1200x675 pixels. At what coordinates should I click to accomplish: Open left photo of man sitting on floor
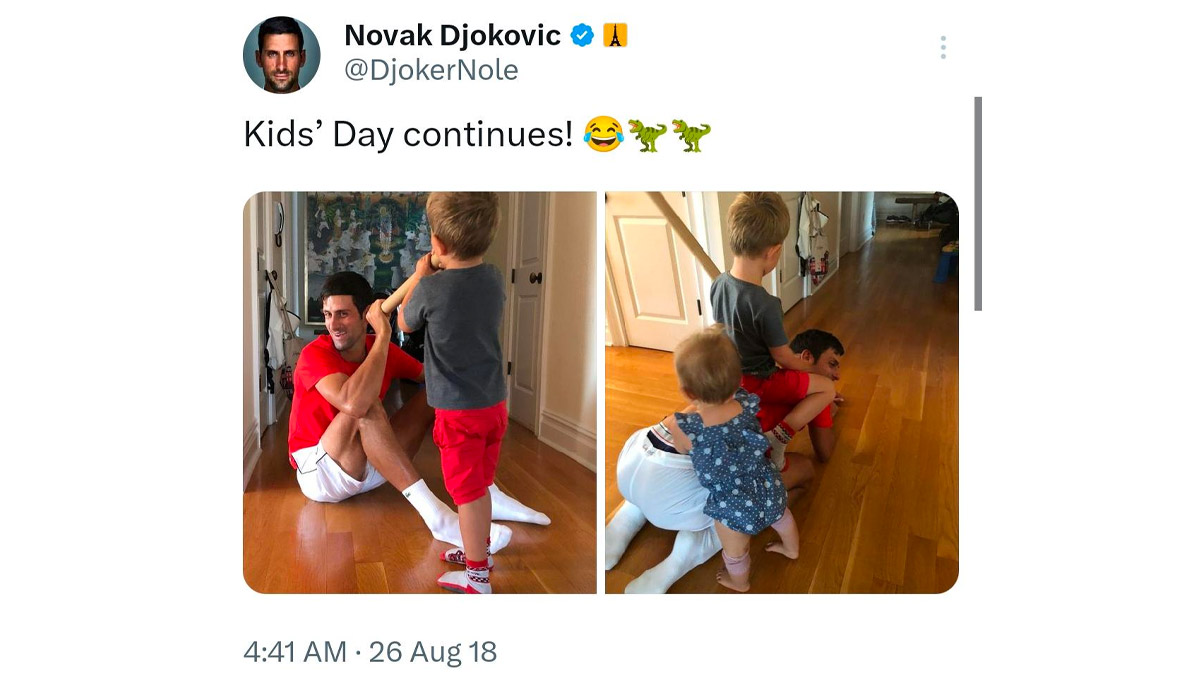pos(420,392)
